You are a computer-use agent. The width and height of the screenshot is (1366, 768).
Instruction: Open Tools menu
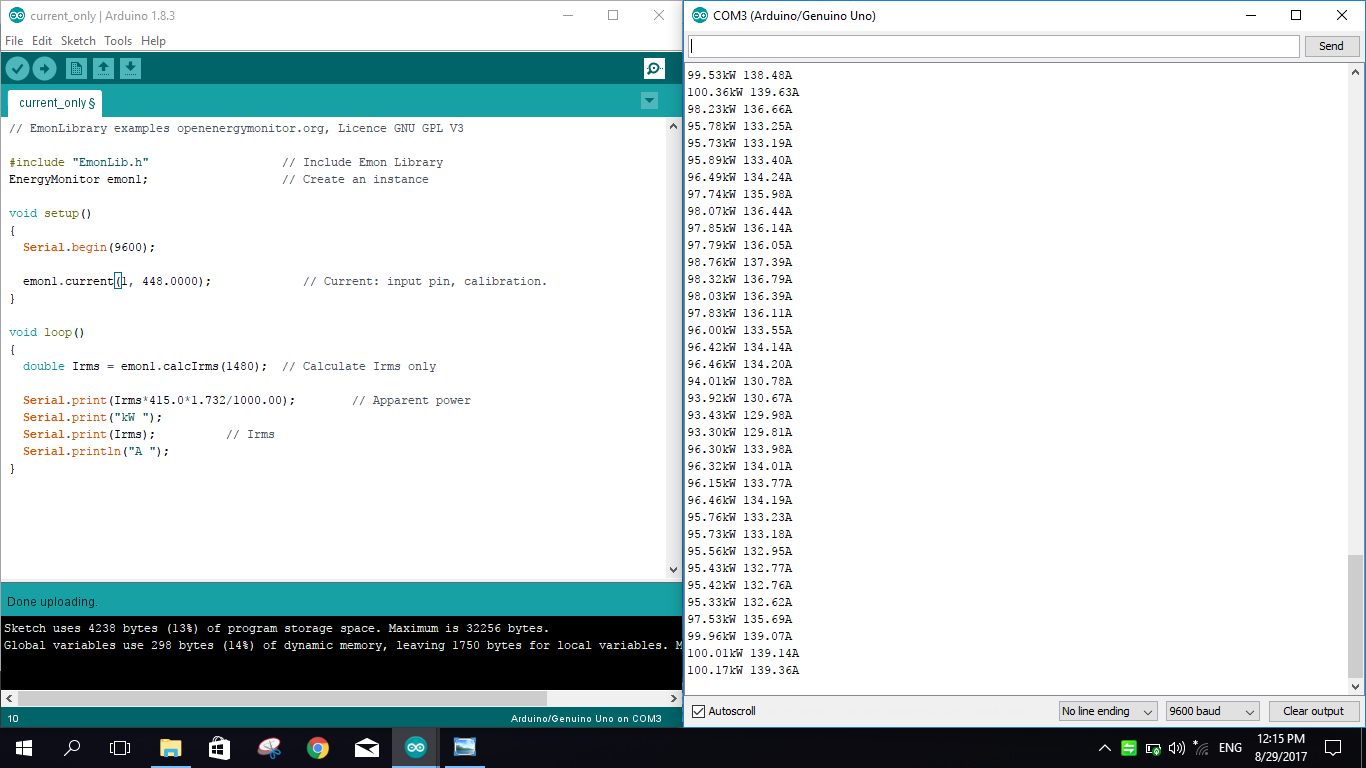[118, 41]
